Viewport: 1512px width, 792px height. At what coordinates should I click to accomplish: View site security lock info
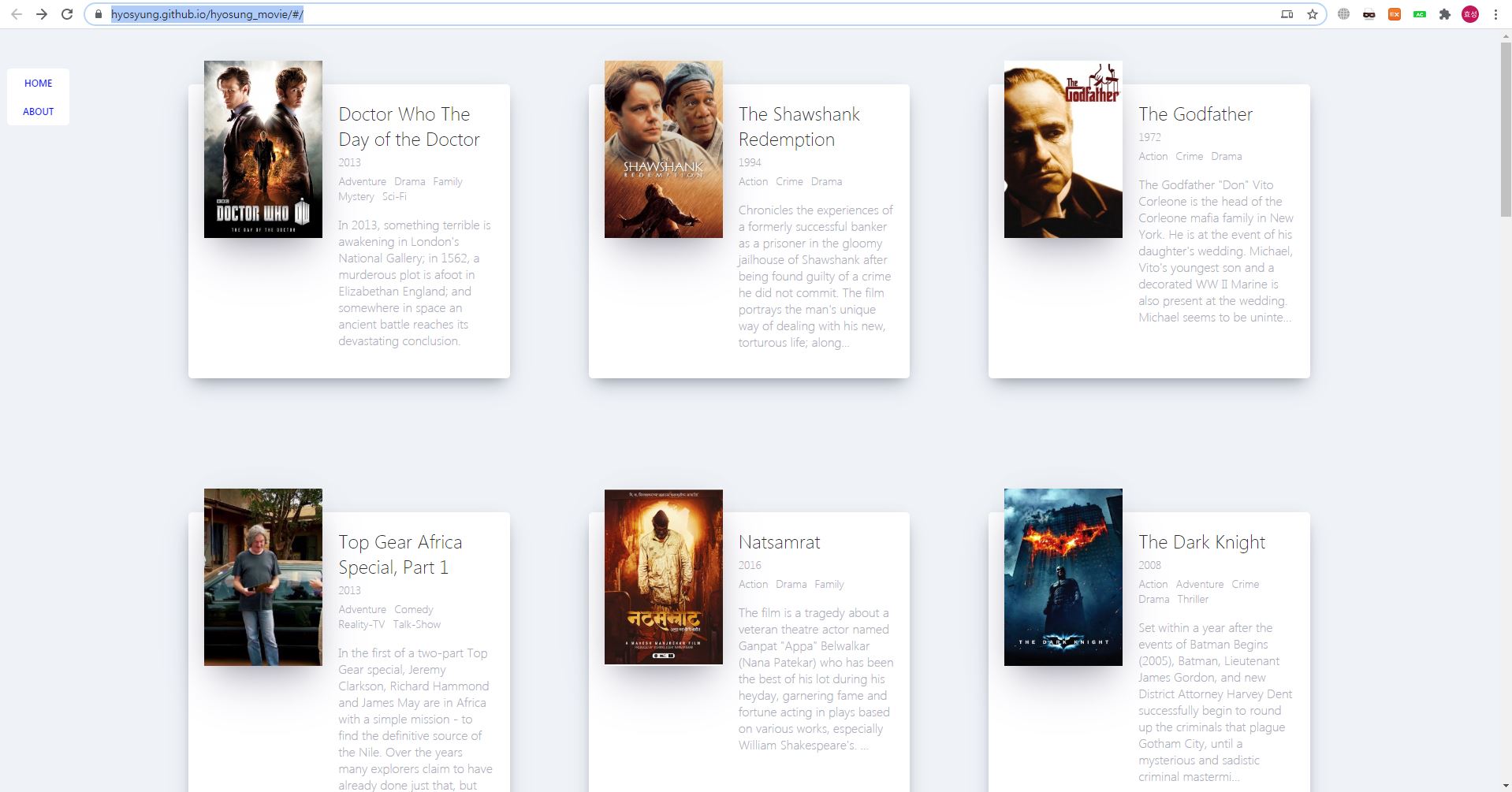point(99,14)
